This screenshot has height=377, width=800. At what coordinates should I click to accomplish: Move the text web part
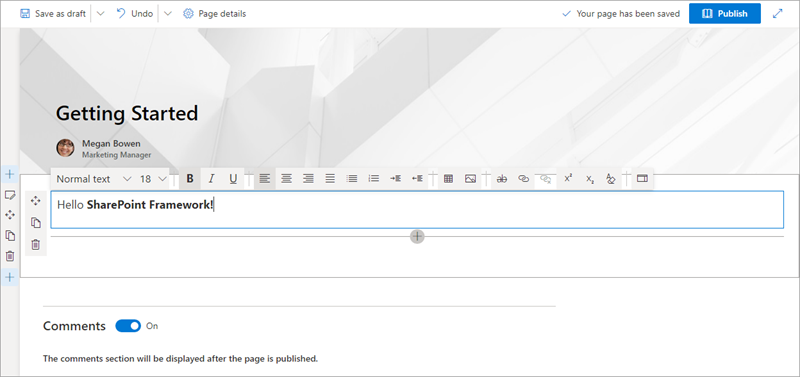pos(35,201)
